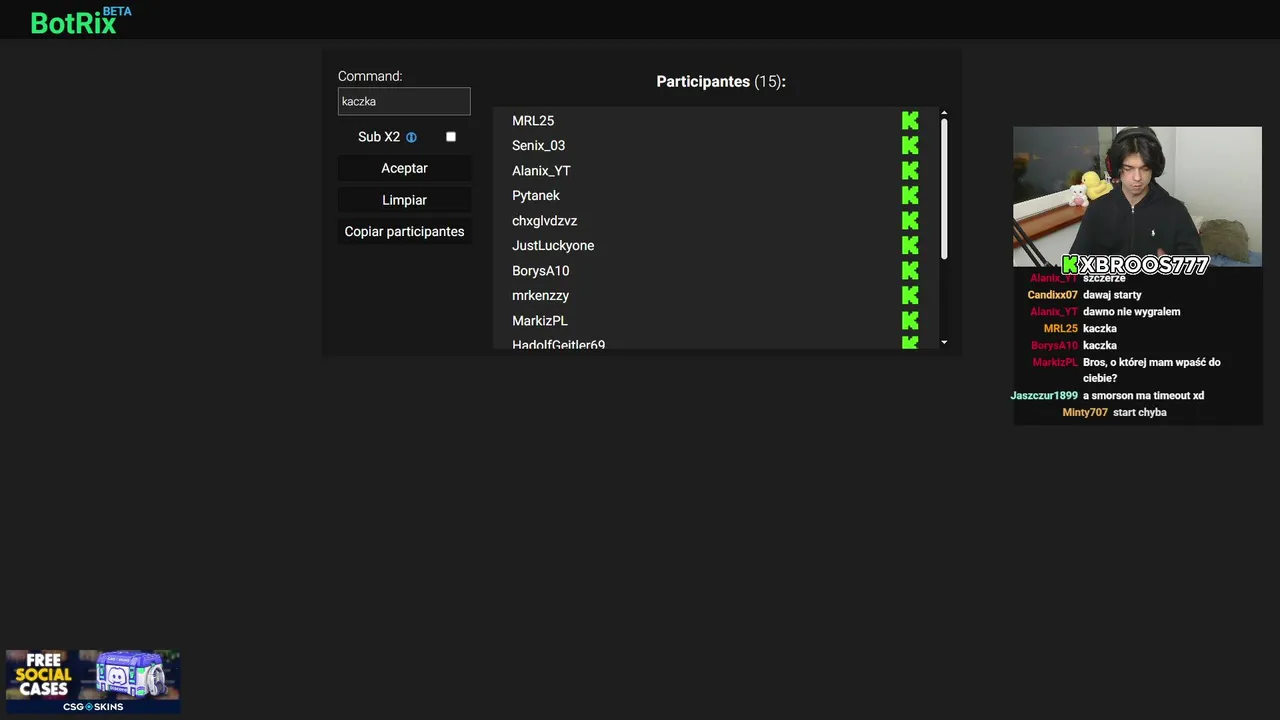
Task: Click scroll up arrow of participants list
Action: pos(944,114)
